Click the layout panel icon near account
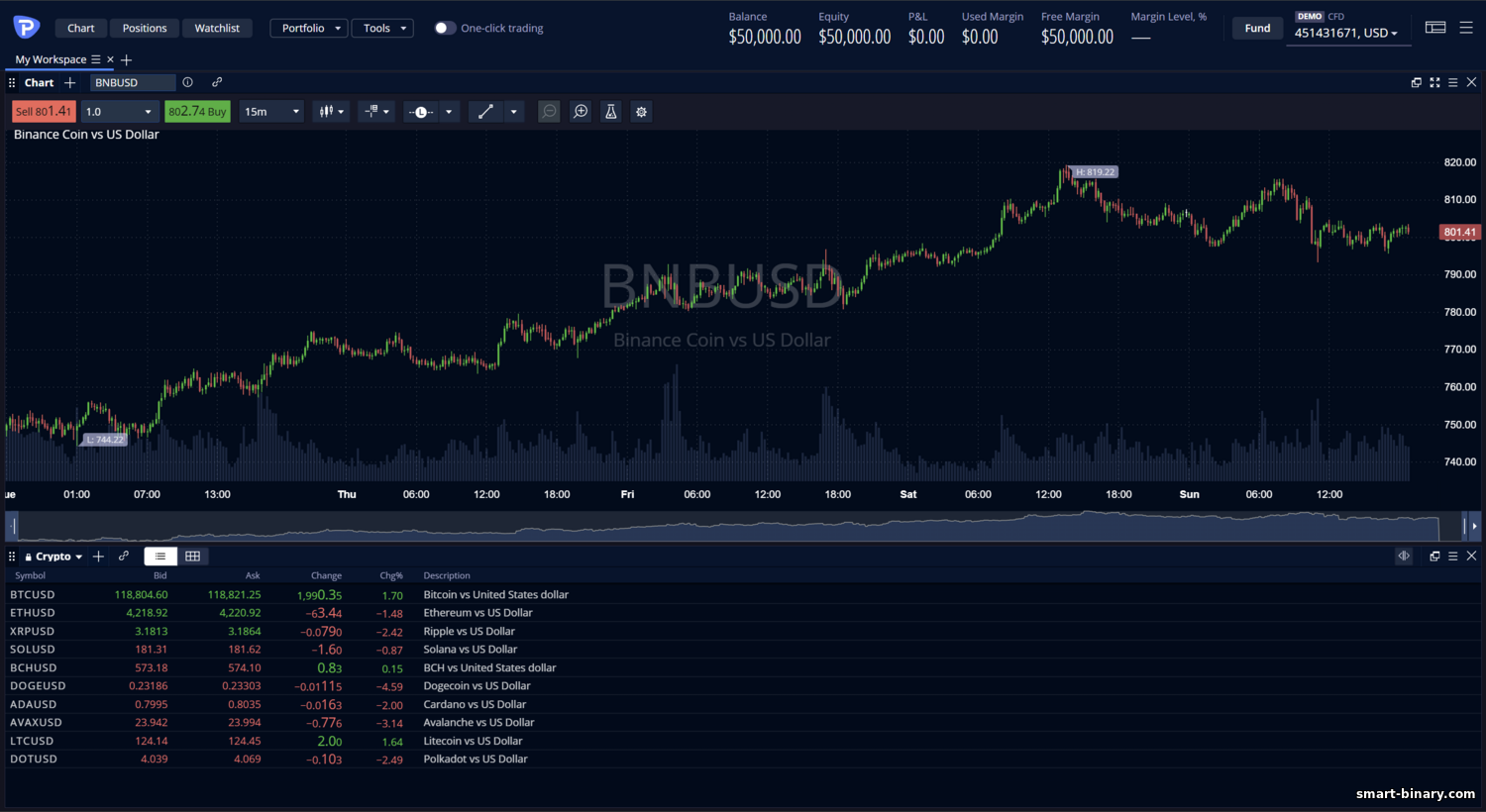This screenshot has width=1486, height=812. [x=1435, y=28]
